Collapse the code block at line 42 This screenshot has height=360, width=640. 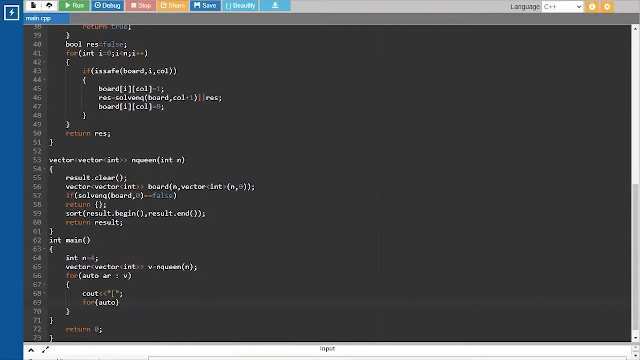[44, 62]
